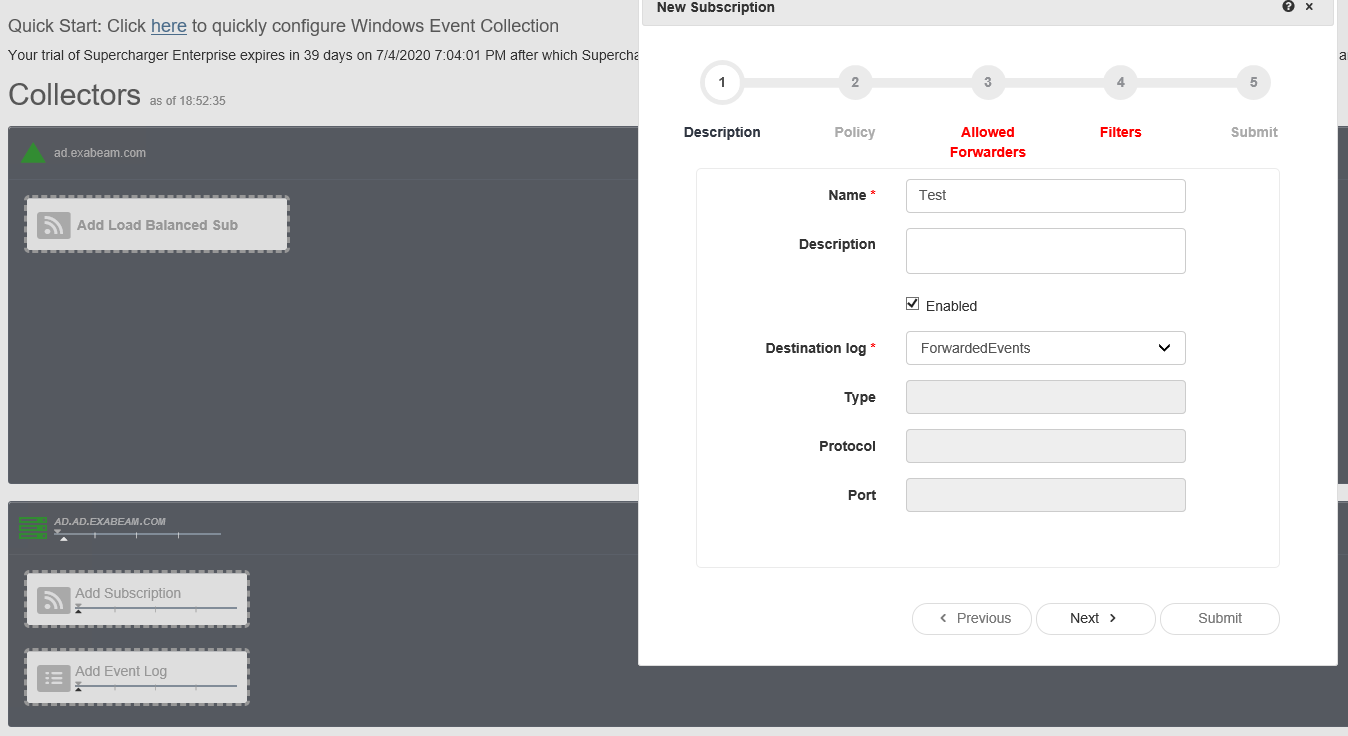Open step 4 Filters in the wizard
Image resolution: width=1348 pixels, height=736 pixels.
1120,82
